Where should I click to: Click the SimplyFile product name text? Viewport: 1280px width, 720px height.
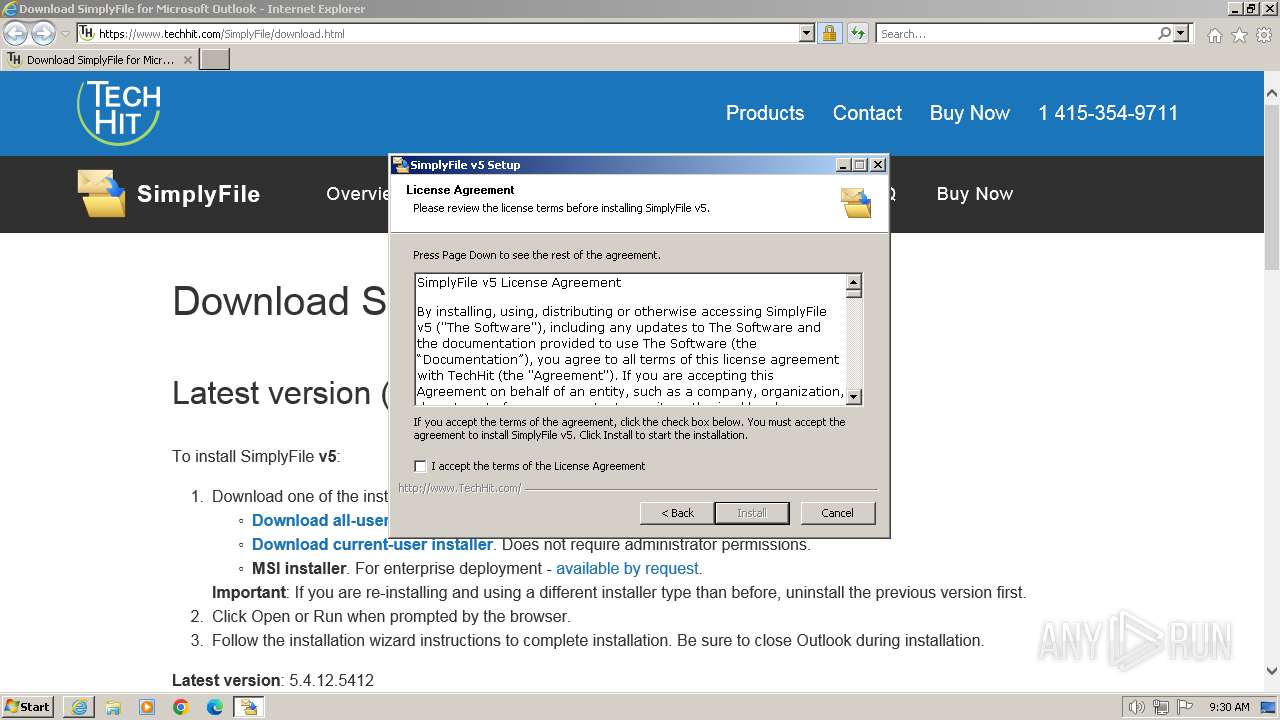(x=198, y=194)
